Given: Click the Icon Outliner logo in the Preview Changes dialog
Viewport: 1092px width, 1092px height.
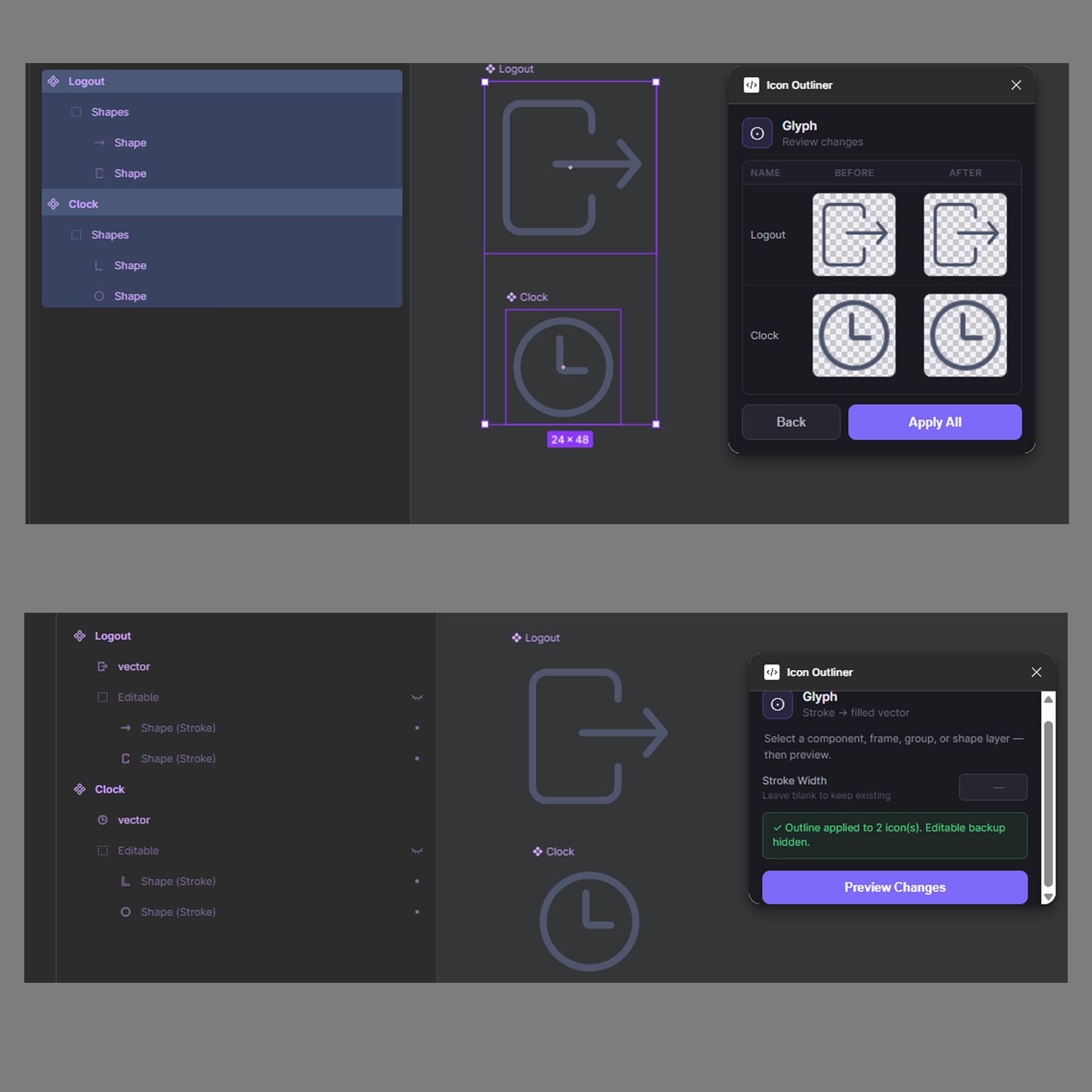Looking at the screenshot, I should pos(772,672).
